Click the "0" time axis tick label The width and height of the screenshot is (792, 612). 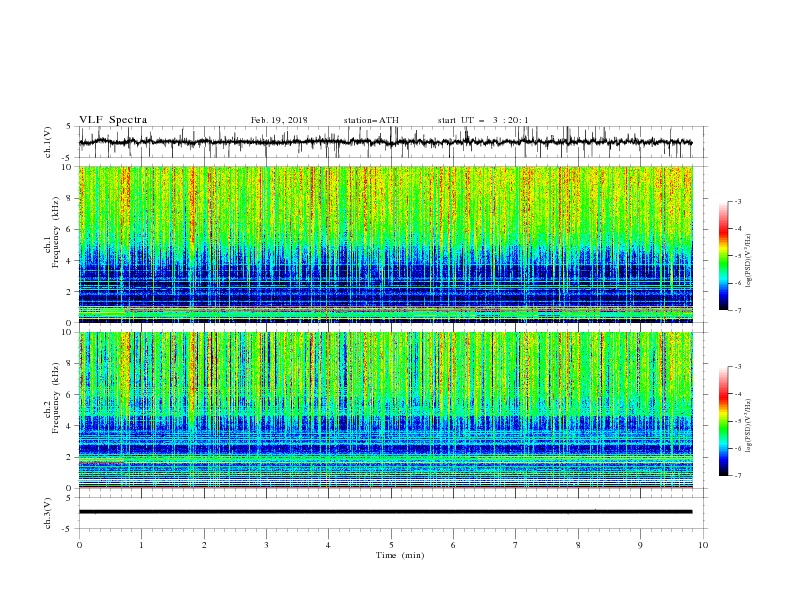79,545
